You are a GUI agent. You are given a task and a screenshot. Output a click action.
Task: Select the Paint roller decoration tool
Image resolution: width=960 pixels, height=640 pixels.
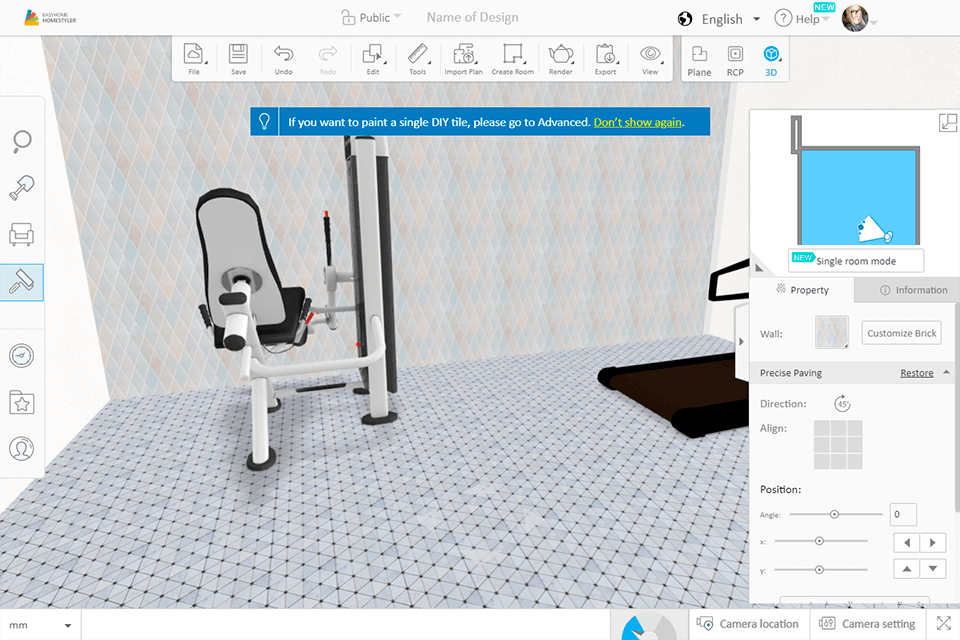21,281
